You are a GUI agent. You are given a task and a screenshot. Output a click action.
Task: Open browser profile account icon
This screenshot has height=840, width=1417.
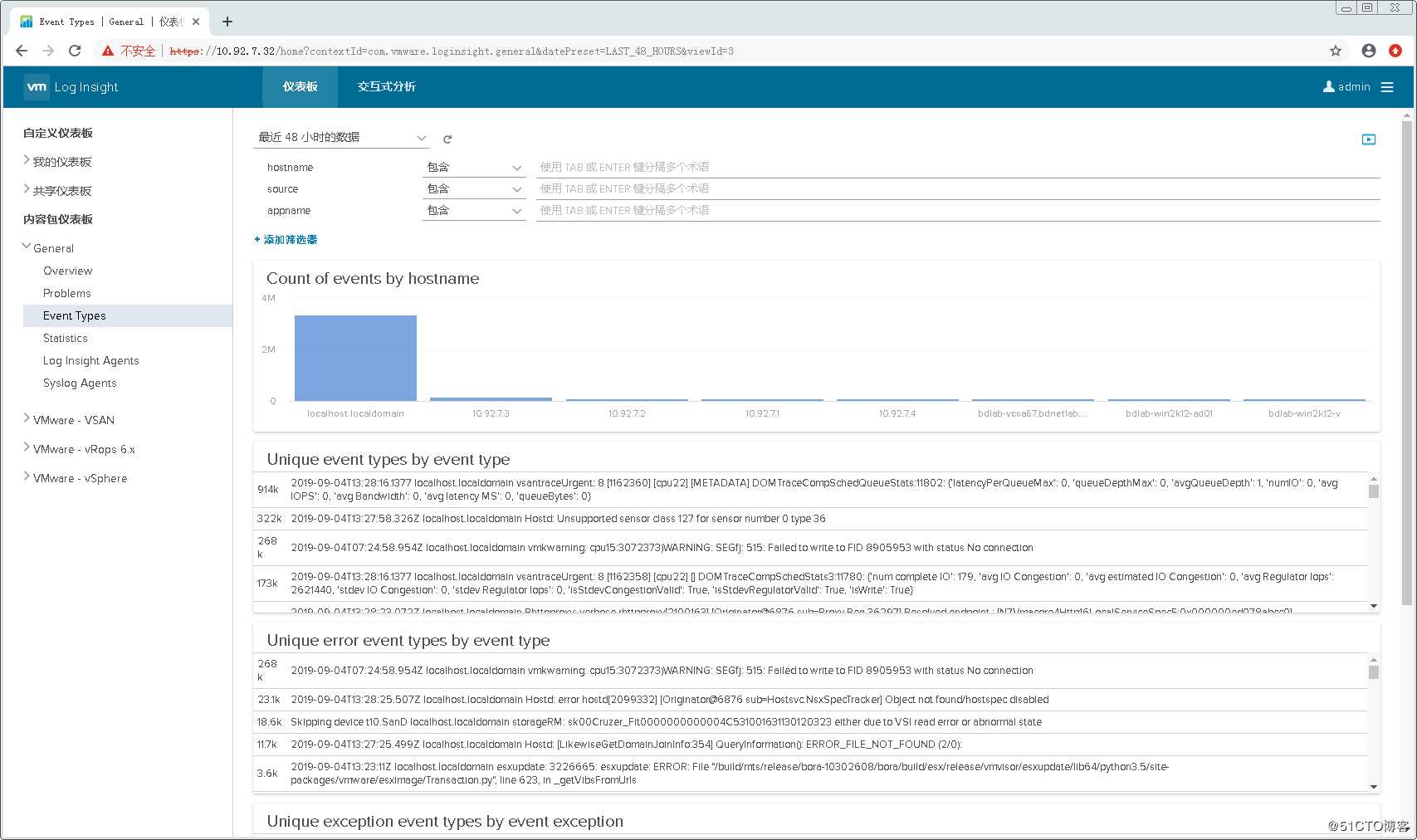point(1369,51)
